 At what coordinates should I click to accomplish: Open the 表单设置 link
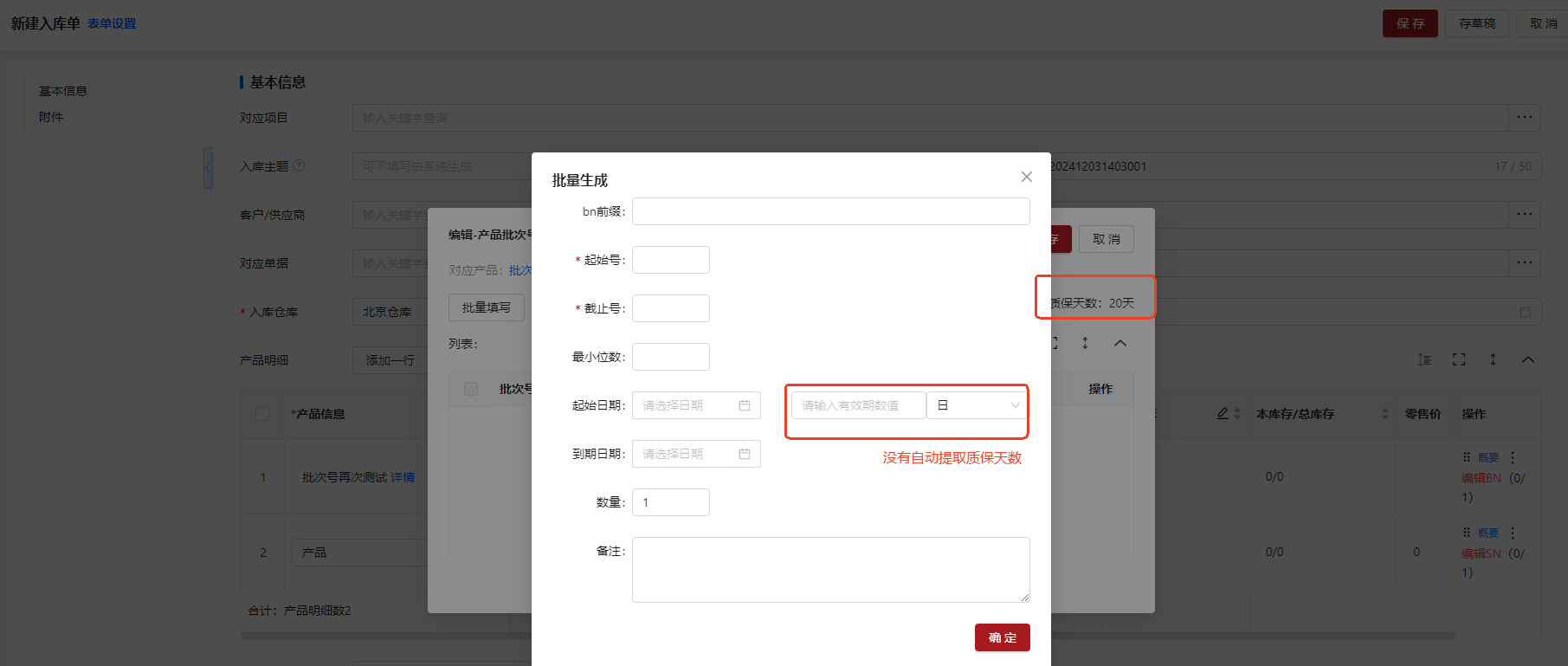[112, 23]
